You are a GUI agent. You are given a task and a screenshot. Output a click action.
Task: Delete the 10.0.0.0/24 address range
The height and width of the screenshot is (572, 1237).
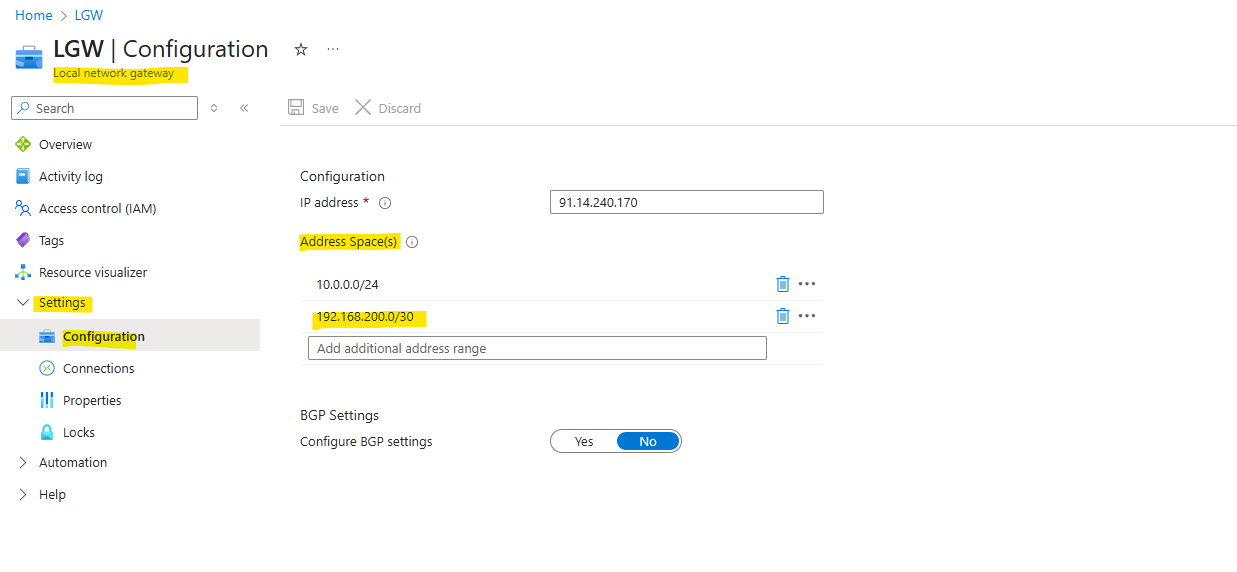(x=783, y=284)
